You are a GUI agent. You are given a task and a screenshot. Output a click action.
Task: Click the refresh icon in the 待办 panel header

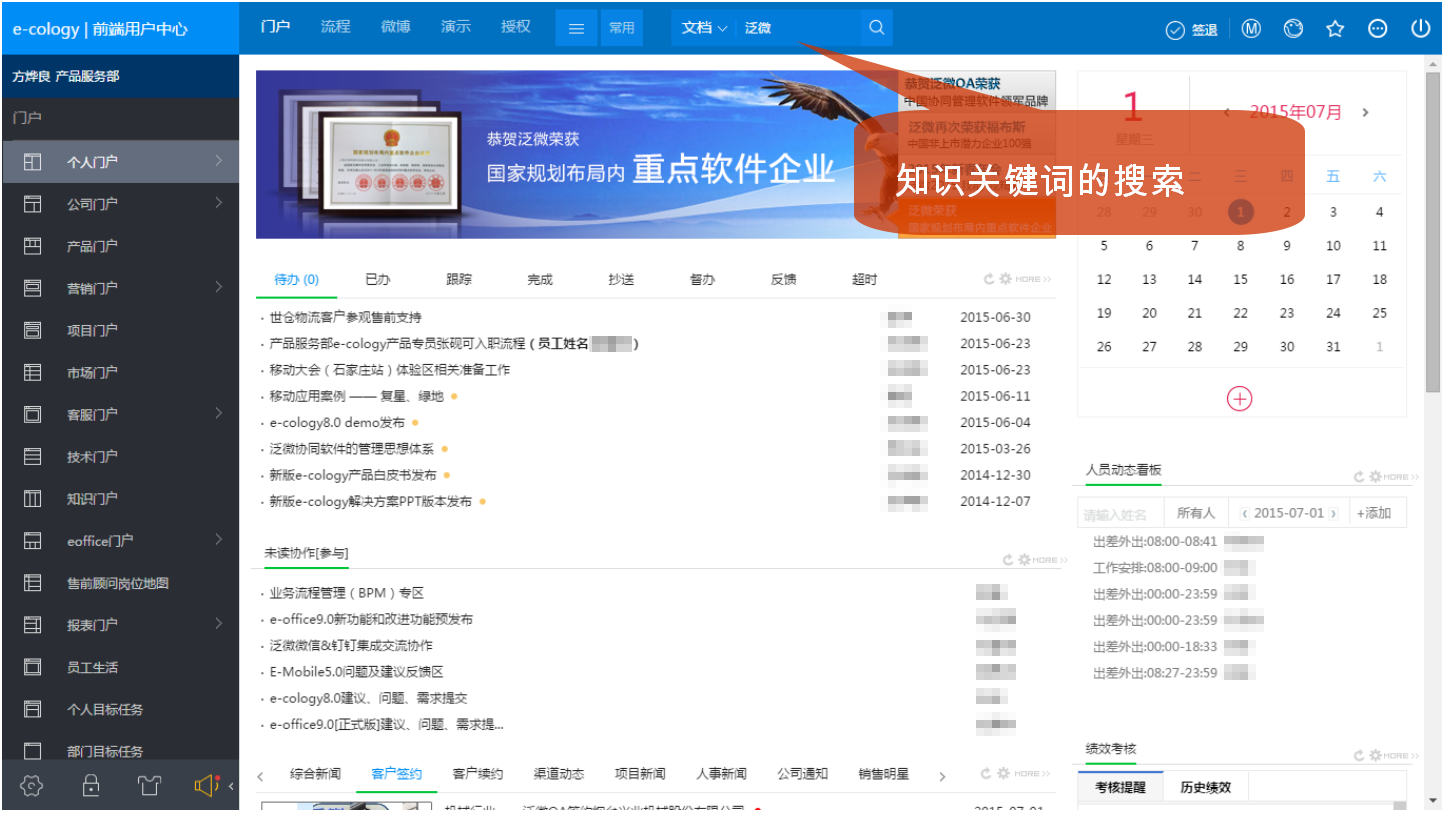[x=989, y=280]
